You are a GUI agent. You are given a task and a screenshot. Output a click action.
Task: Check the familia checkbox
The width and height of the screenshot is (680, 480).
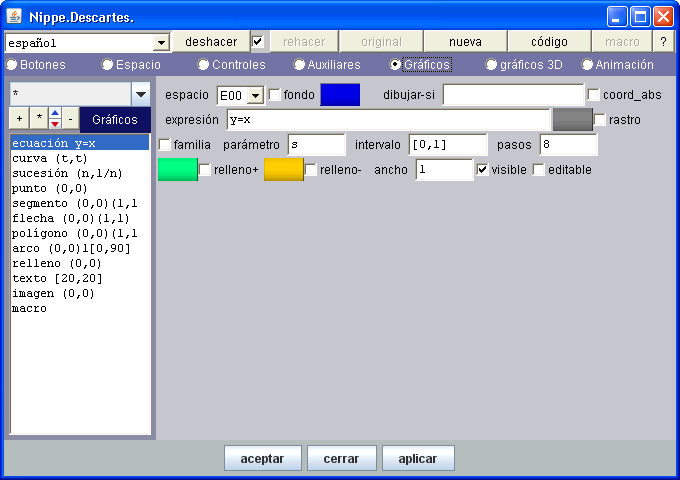(165, 145)
